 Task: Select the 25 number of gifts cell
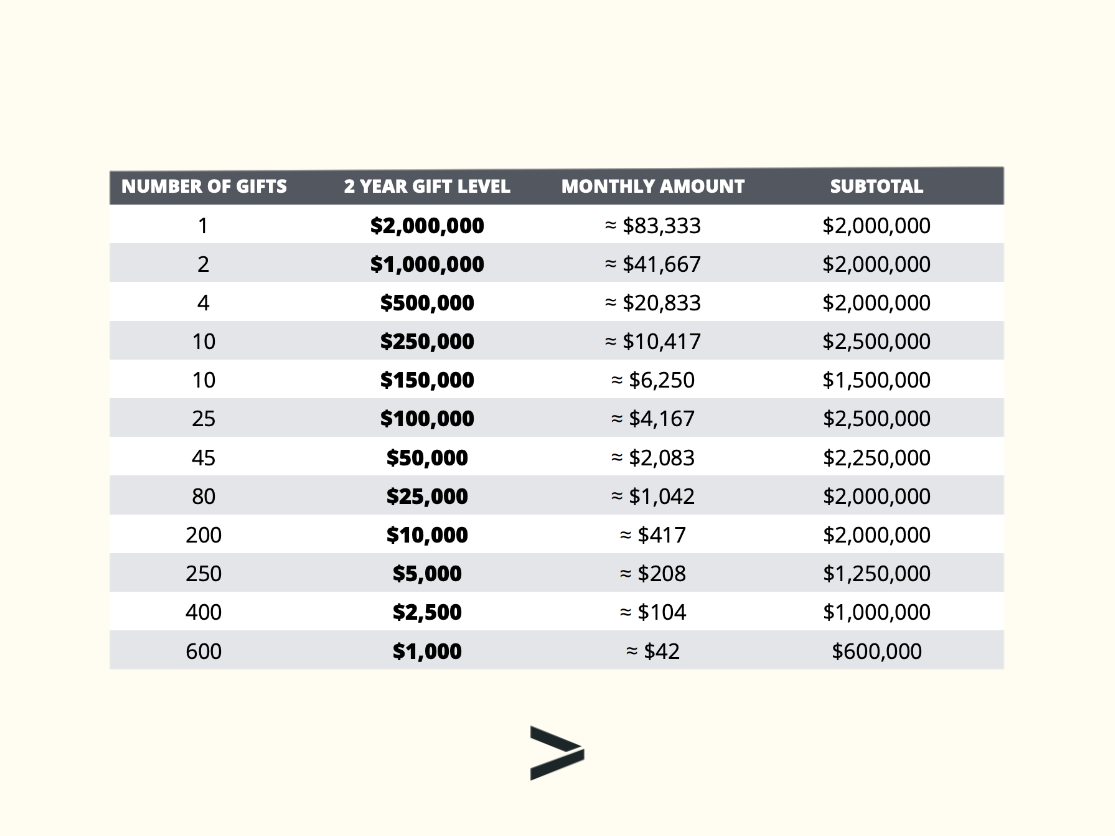pos(204,419)
